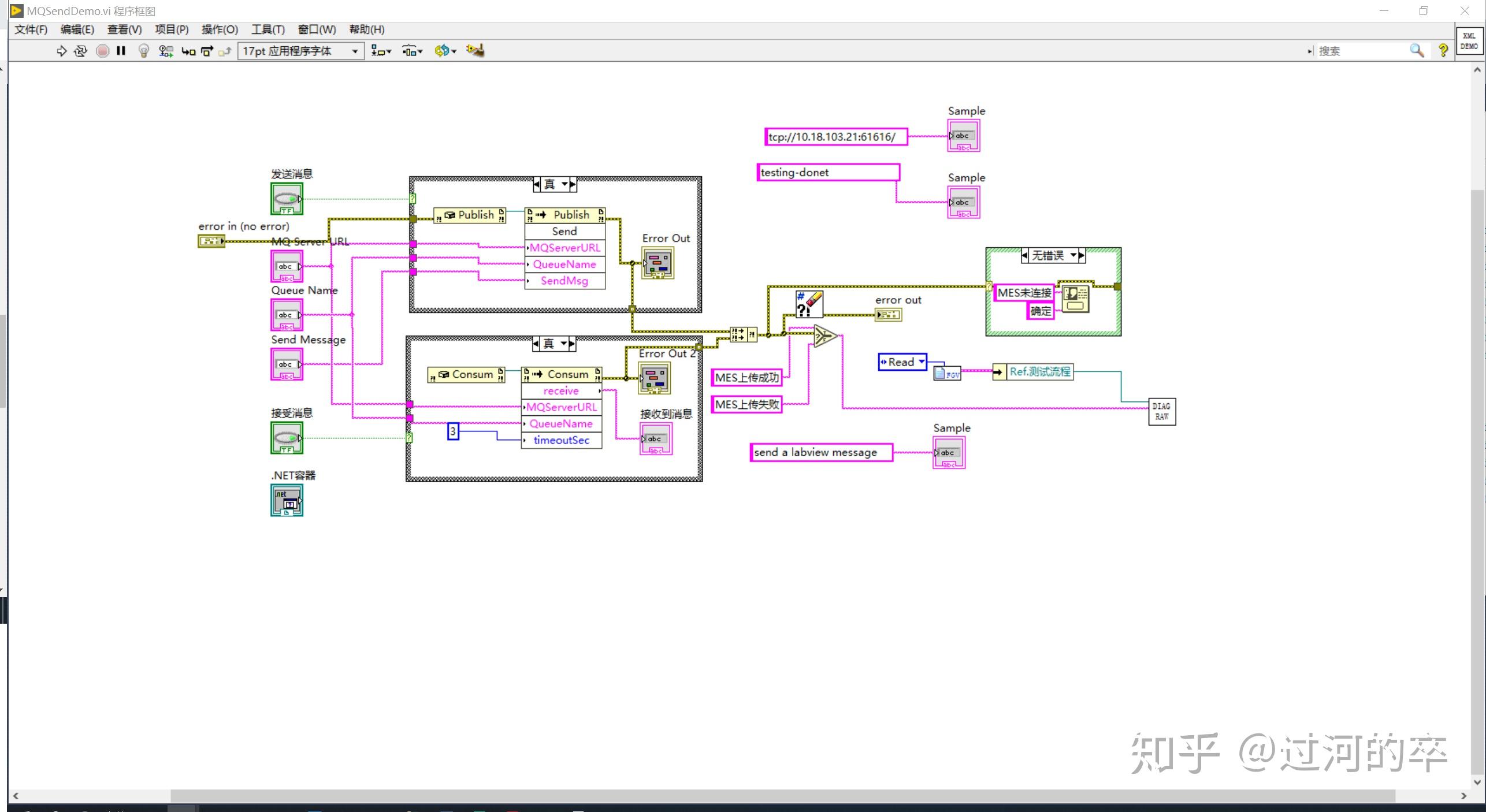
Task: Open the 操作(O) menu
Action: [x=220, y=29]
